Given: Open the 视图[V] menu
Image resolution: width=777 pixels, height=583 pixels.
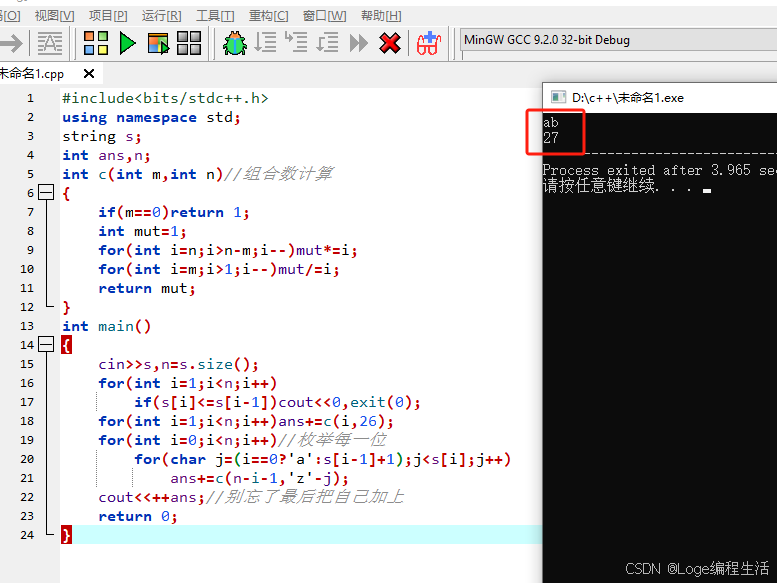Looking at the screenshot, I should 55,16.
